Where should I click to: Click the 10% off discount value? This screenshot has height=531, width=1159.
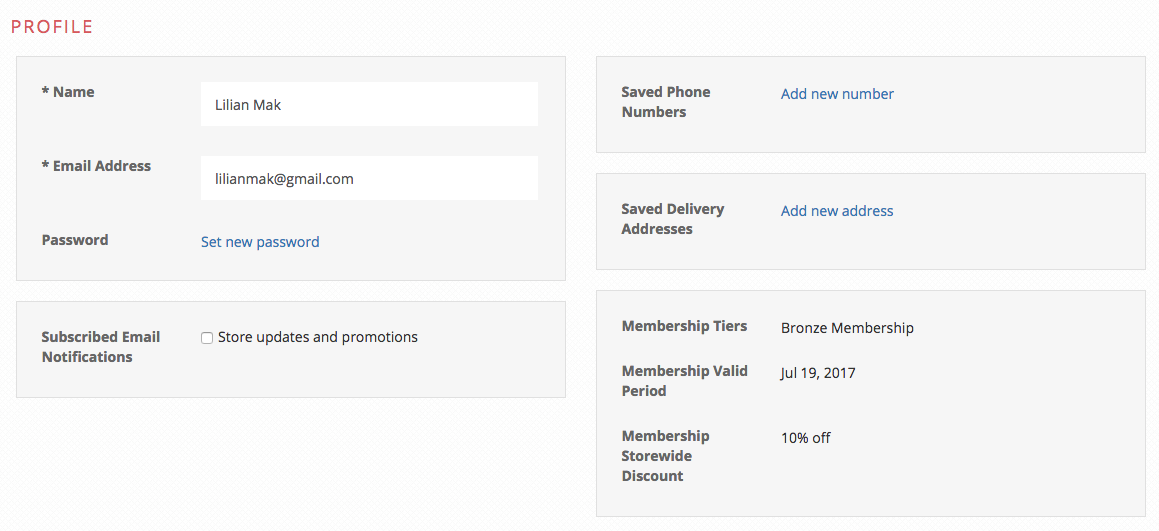(x=806, y=438)
